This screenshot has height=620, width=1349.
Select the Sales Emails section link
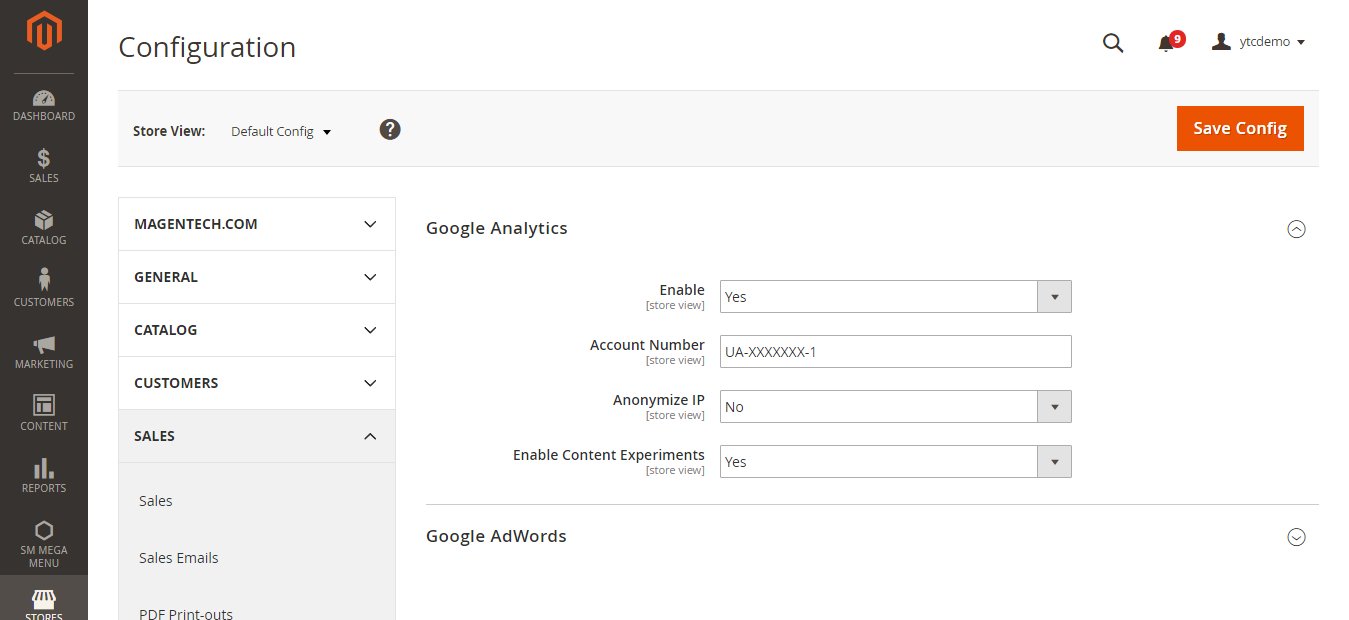click(x=179, y=558)
